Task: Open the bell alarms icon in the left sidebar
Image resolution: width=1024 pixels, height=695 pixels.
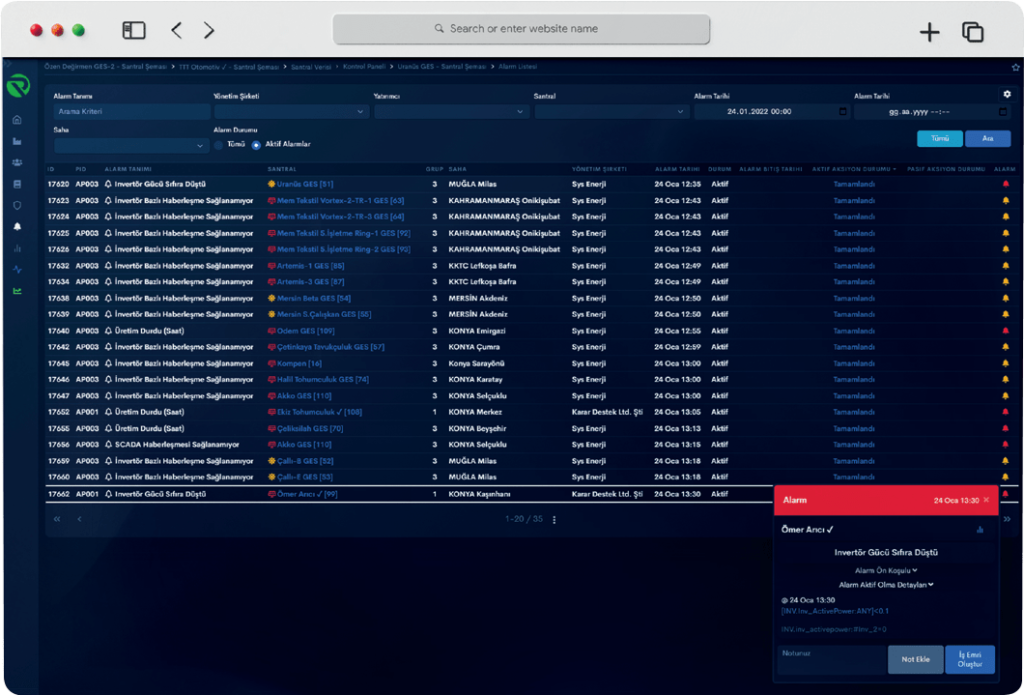Action: [x=17, y=227]
